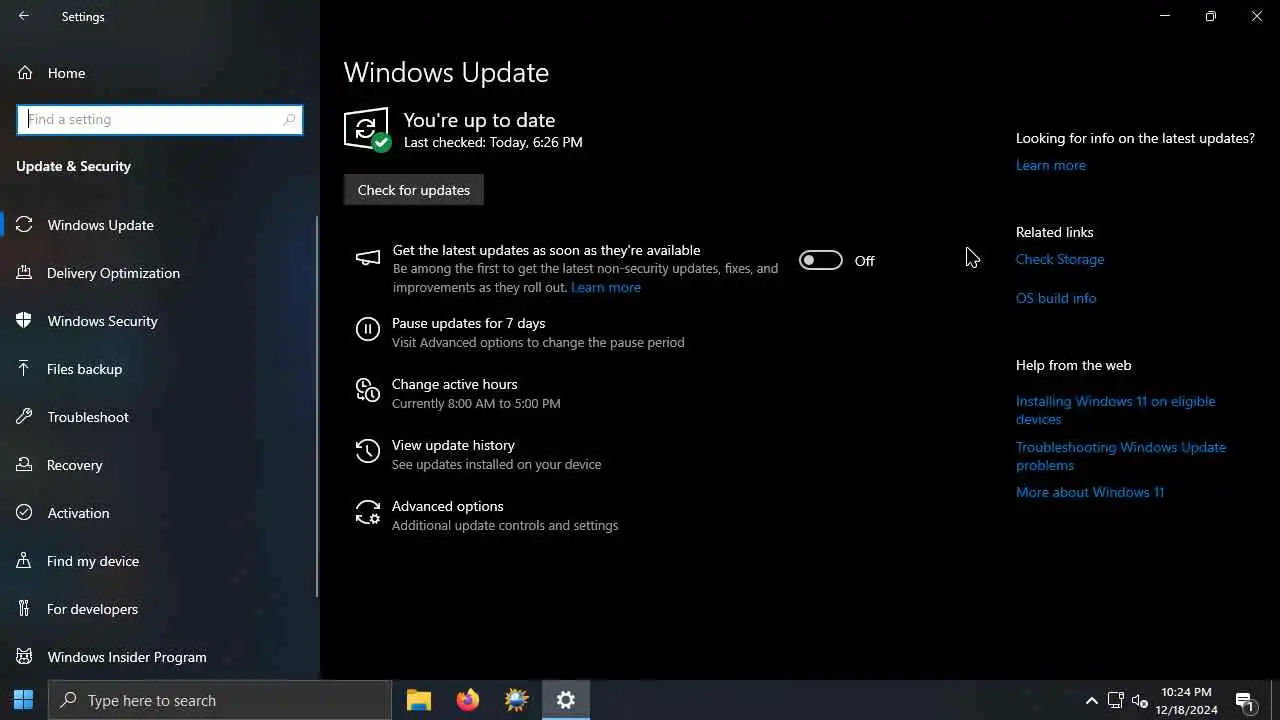The width and height of the screenshot is (1280, 720).
Task: Click the search magnifier in Find a setting
Action: [x=289, y=119]
